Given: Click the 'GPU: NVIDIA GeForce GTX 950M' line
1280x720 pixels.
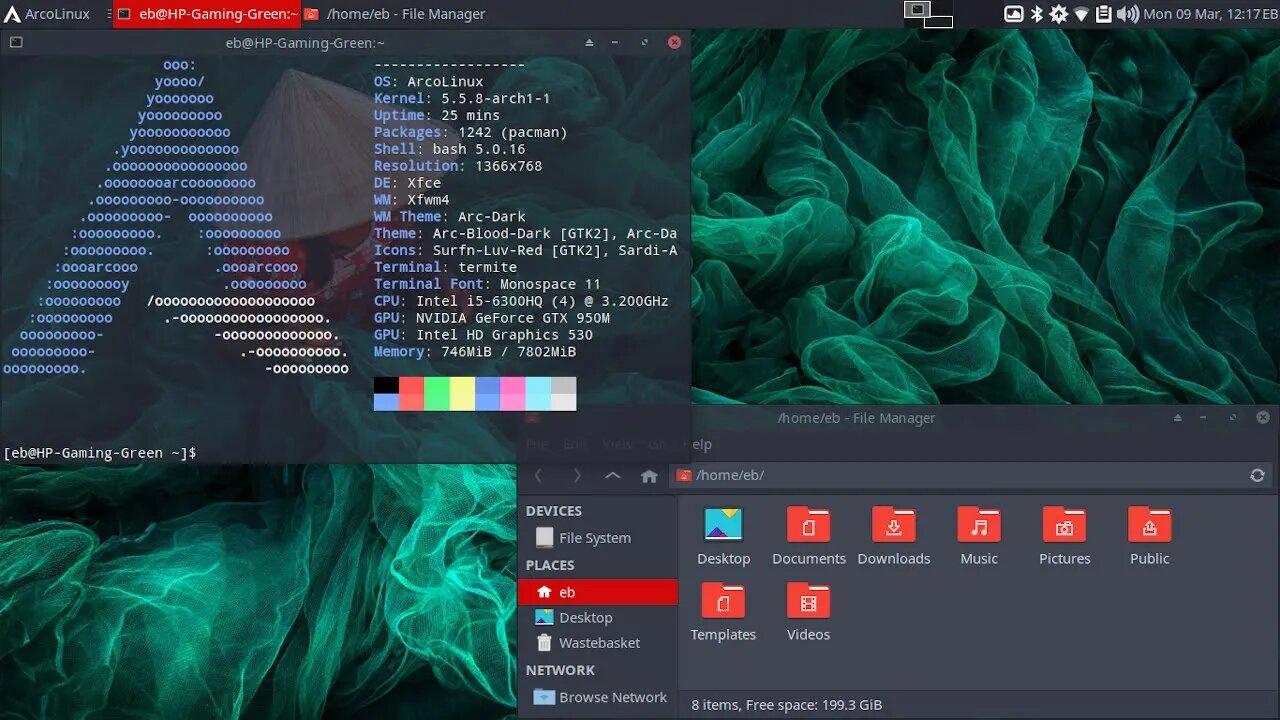Looking at the screenshot, I should [x=491, y=318].
